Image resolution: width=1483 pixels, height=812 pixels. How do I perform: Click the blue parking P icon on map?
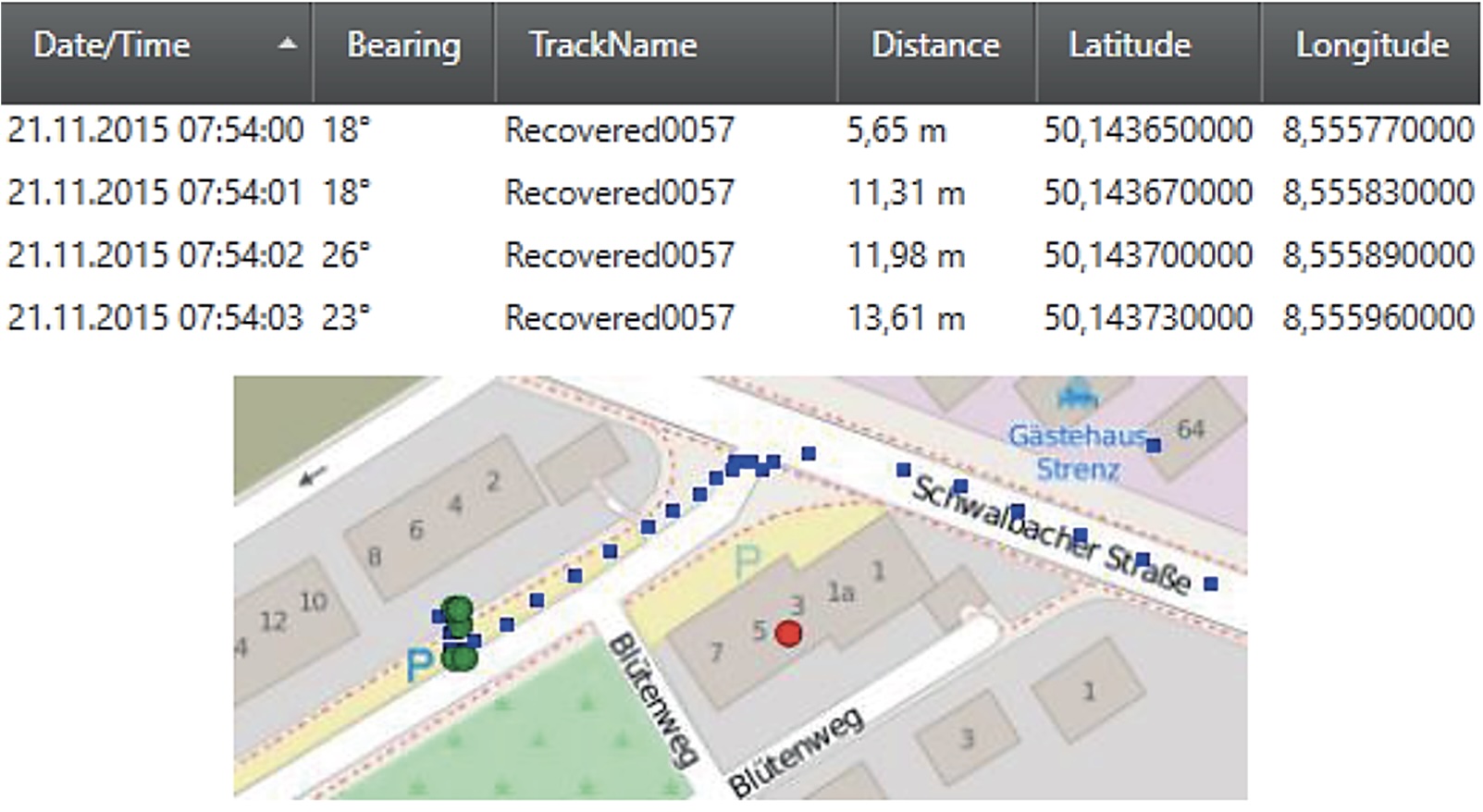coord(419,665)
